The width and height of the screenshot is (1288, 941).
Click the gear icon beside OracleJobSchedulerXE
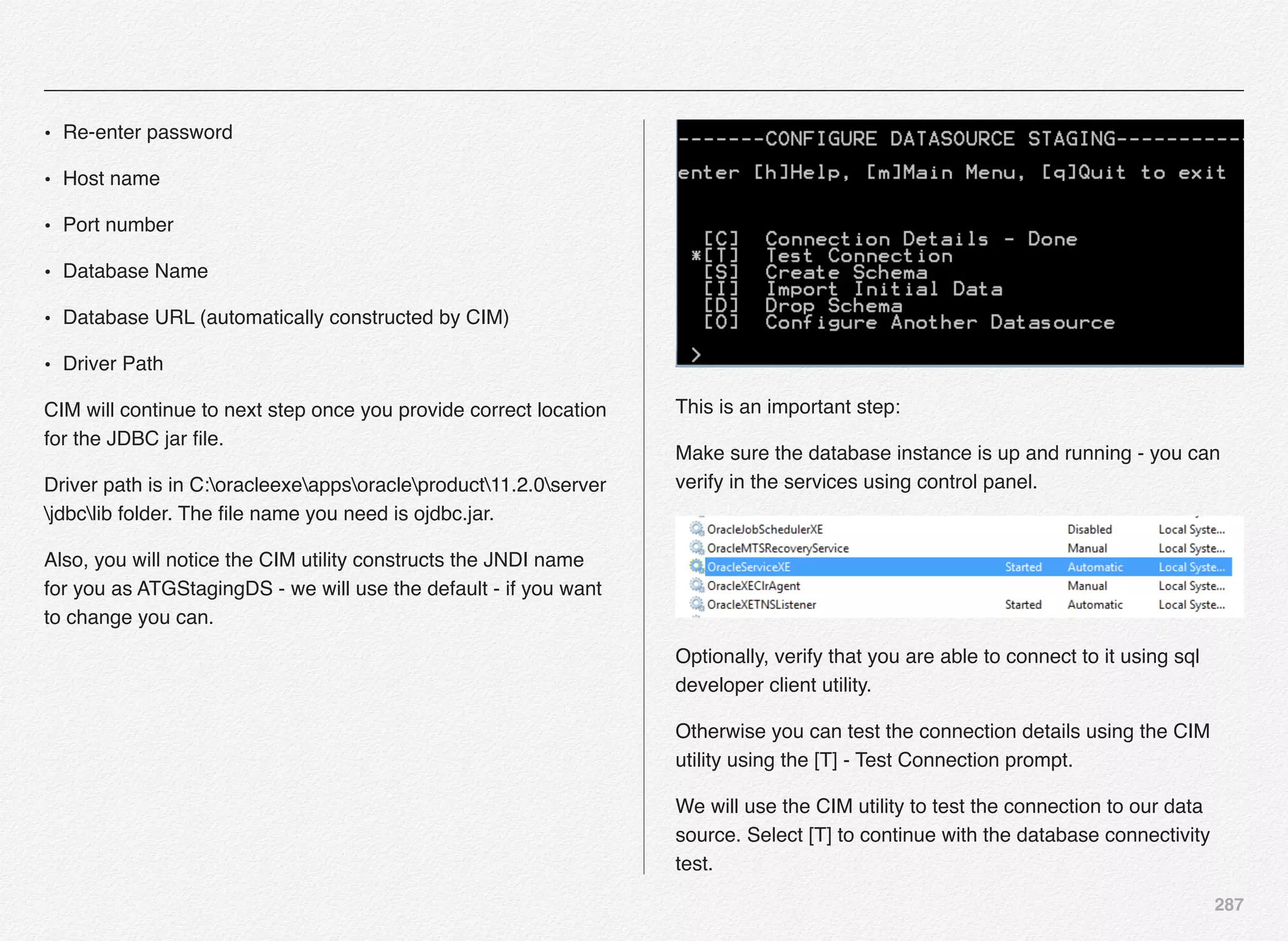(x=697, y=529)
